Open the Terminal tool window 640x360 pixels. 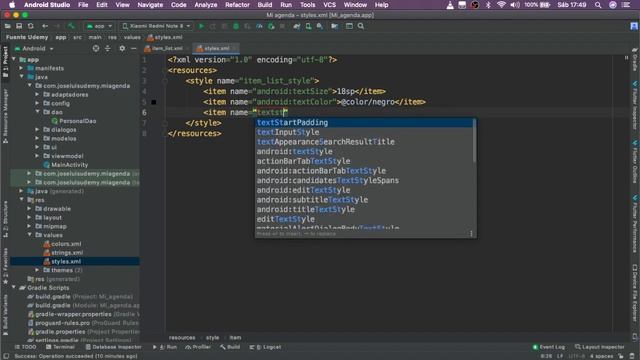60,347
